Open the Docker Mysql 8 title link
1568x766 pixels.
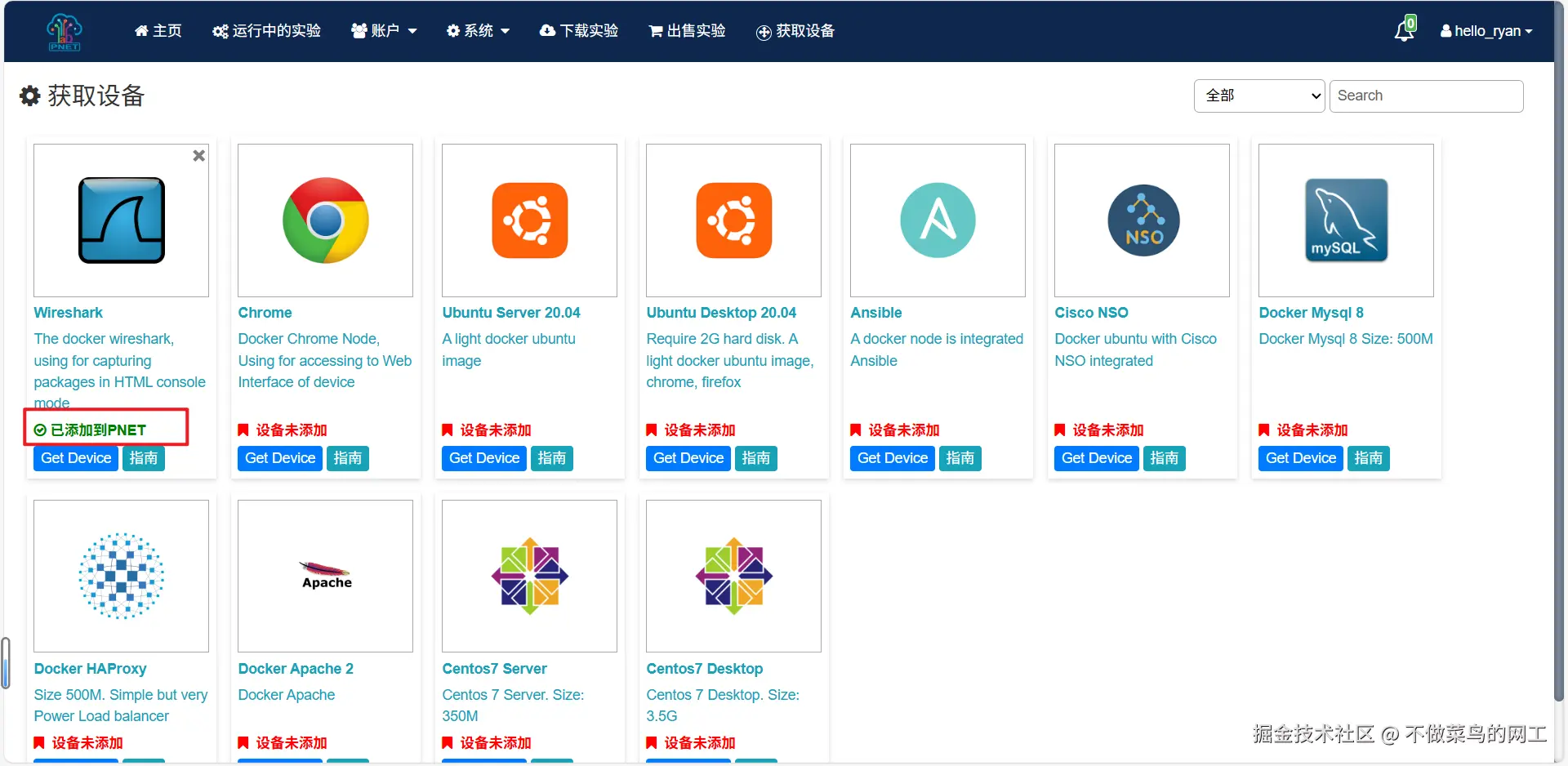pyautogui.click(x=1311, y=313)
